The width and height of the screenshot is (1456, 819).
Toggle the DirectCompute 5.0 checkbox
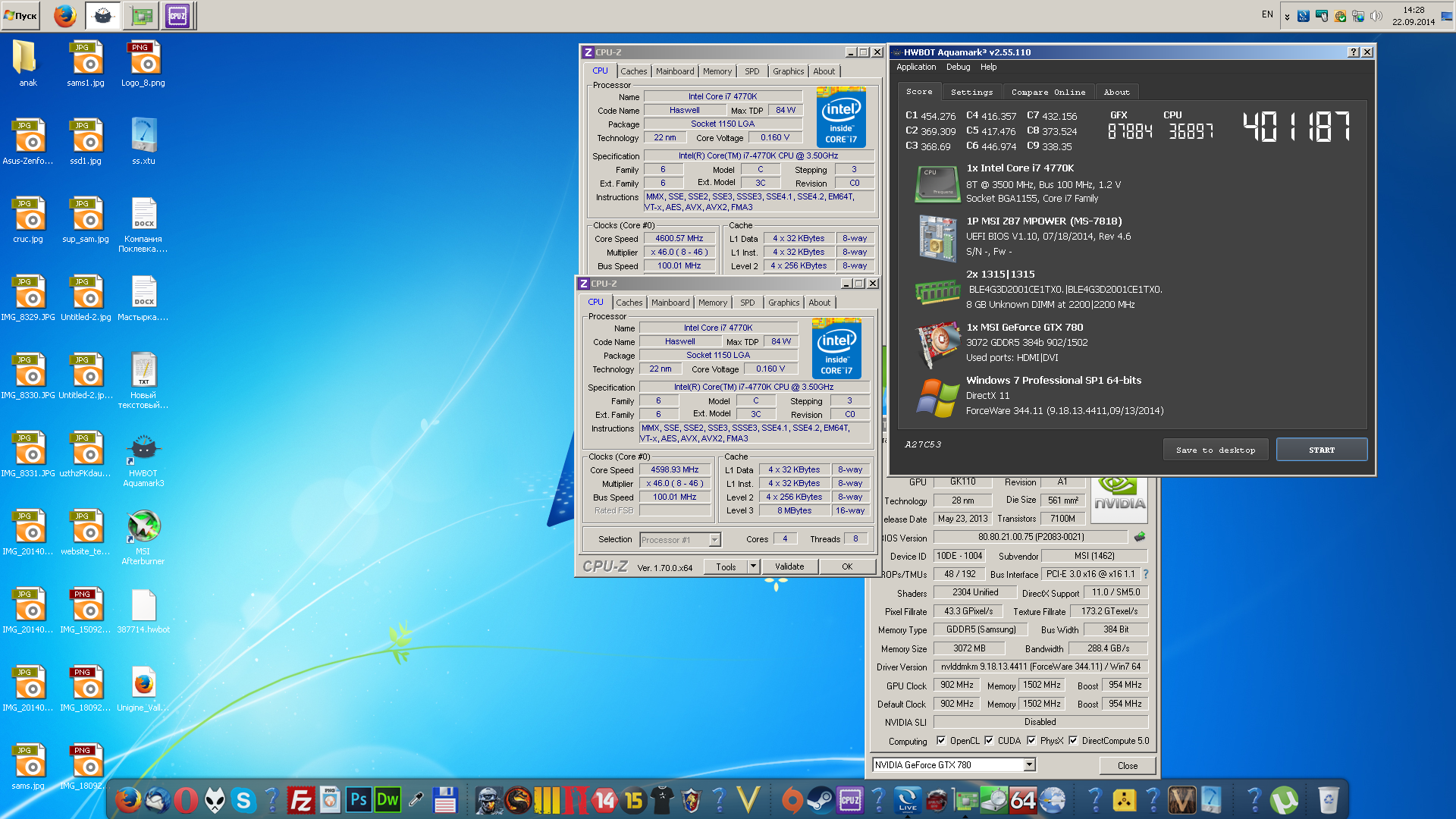(x=1073, y=741)
